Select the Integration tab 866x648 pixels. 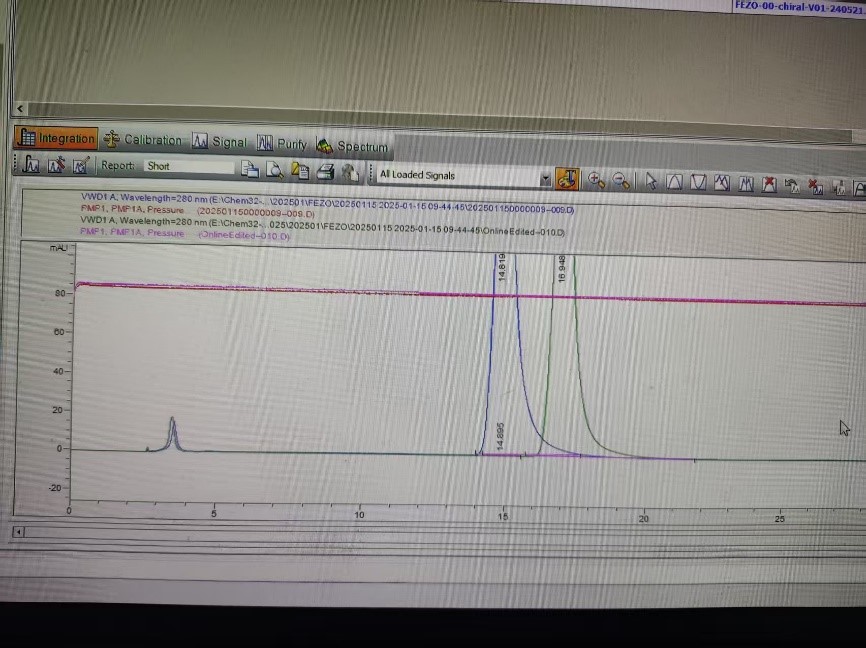[57, 138]
